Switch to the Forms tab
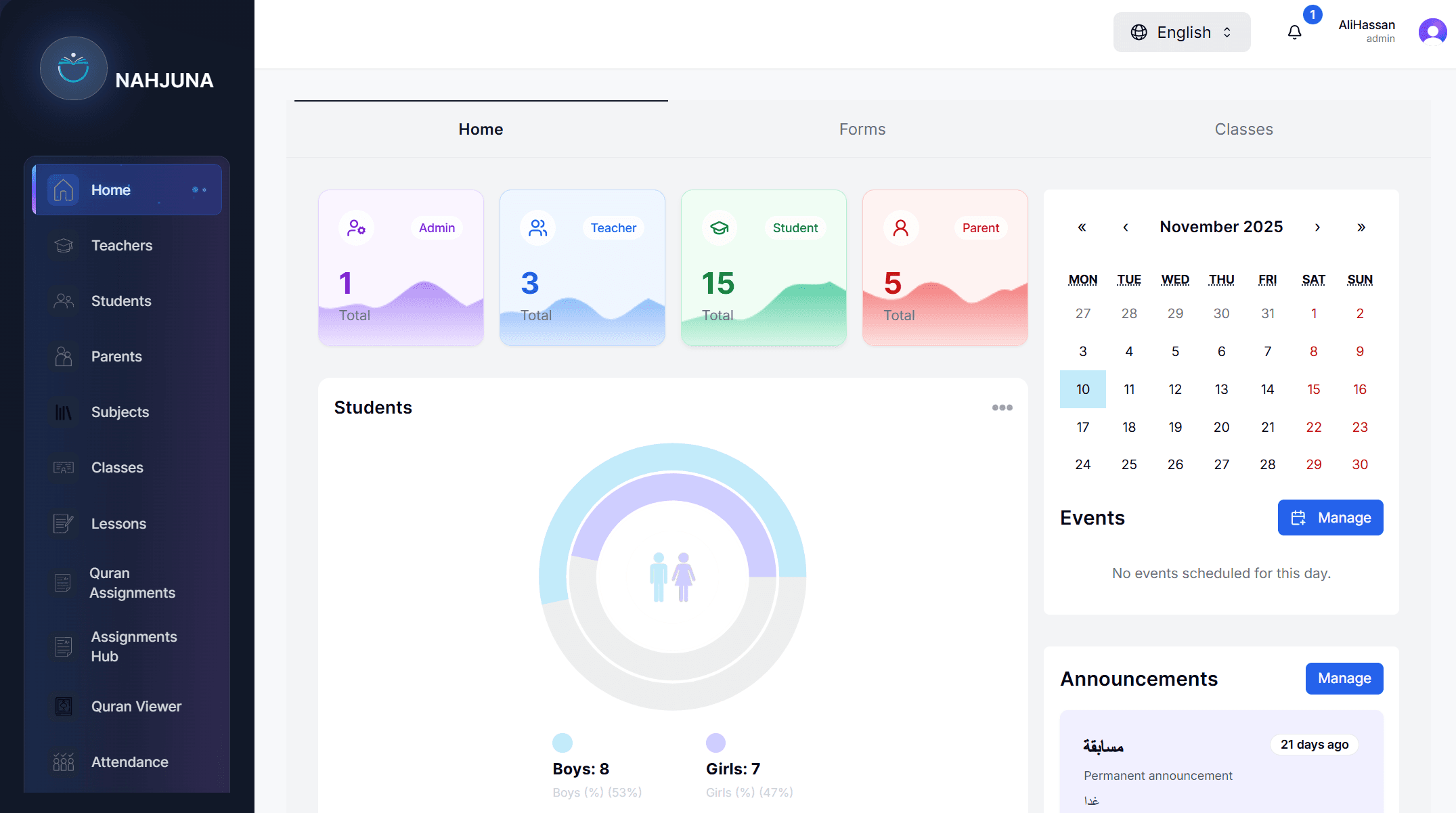Screen dimensions: 1456x813 click(862, 129)
